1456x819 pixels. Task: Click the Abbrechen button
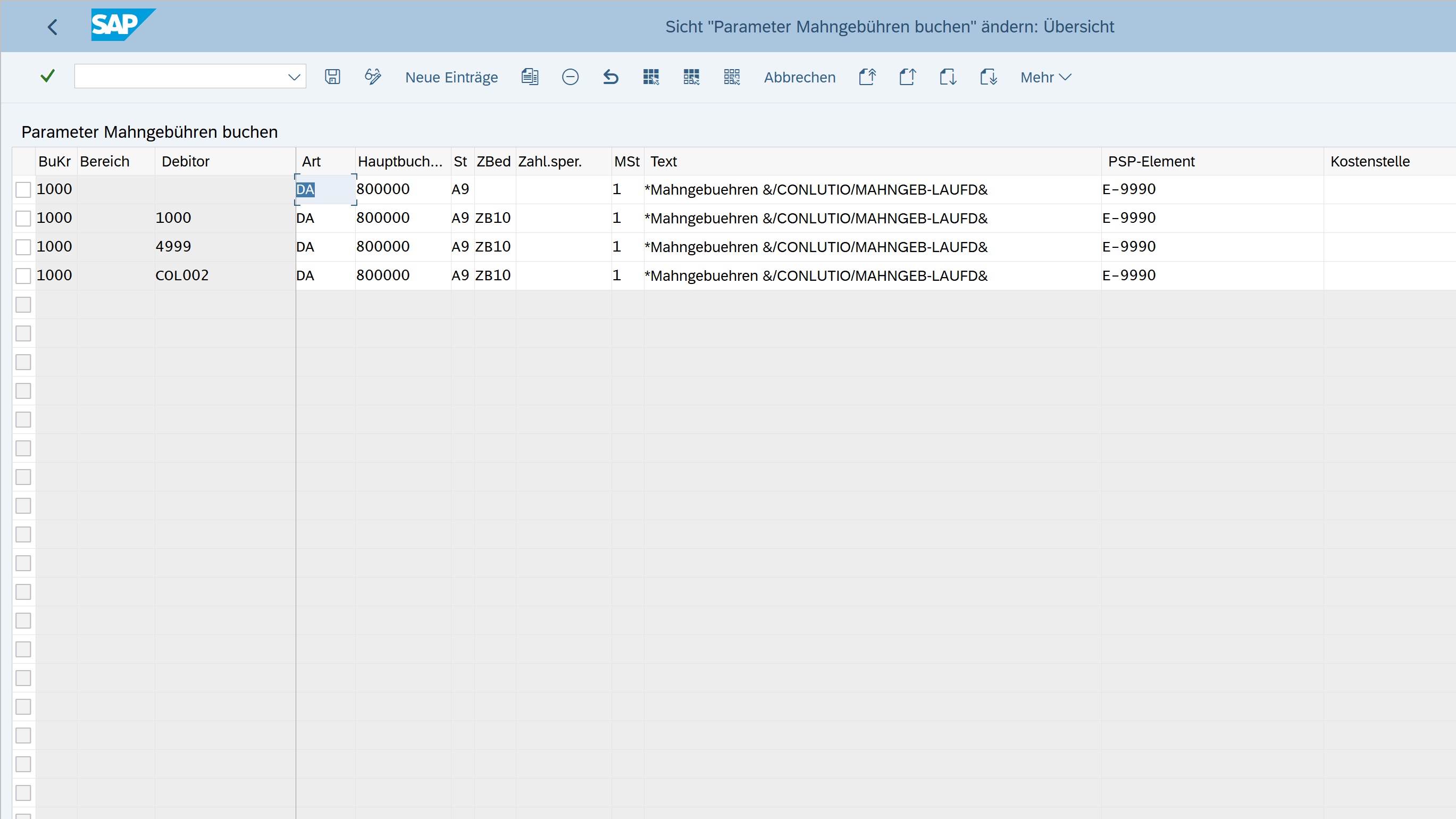point(799,77)
